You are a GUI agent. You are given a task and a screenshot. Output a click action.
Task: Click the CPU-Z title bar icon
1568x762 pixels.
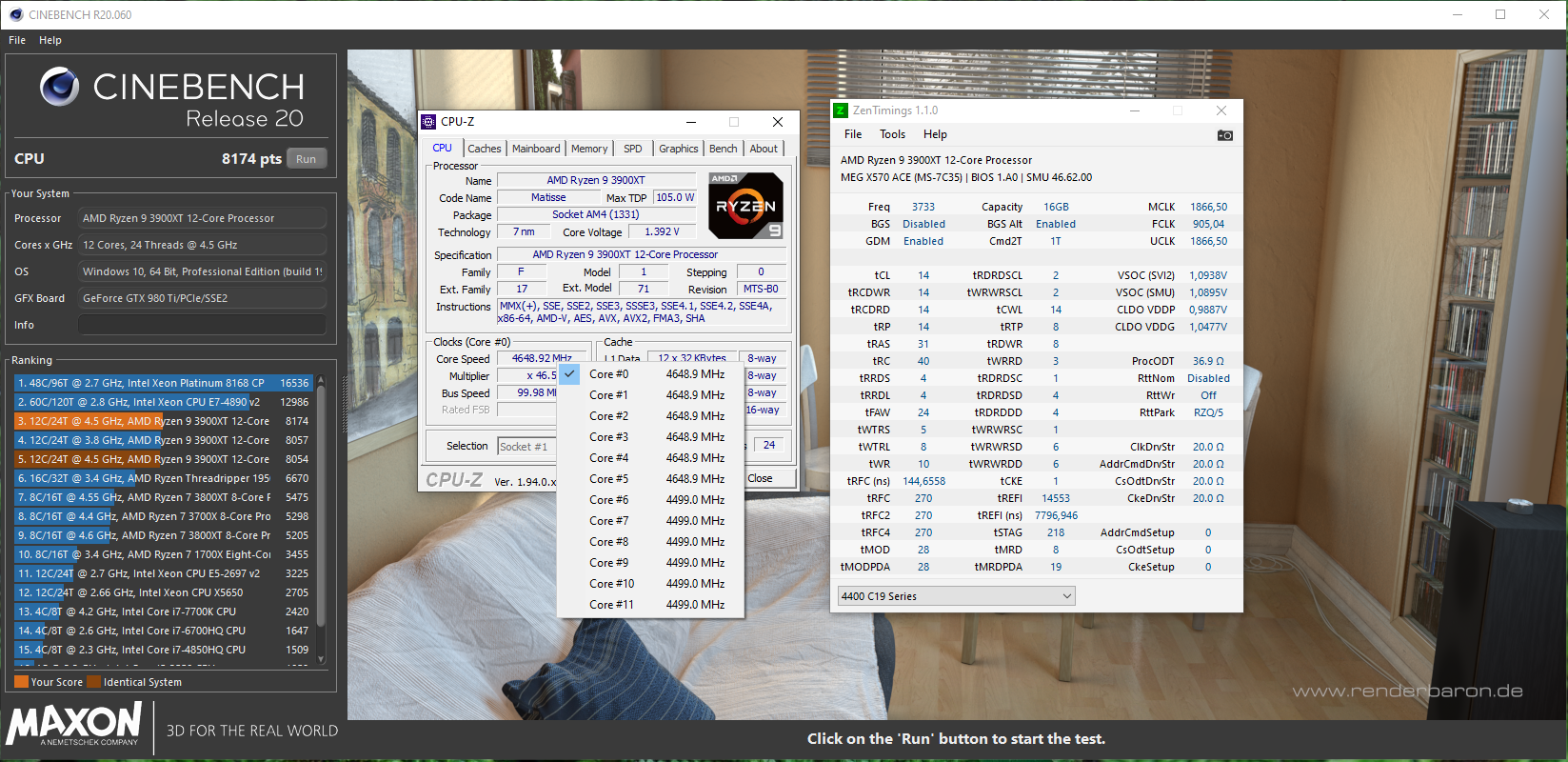[428, 122]
